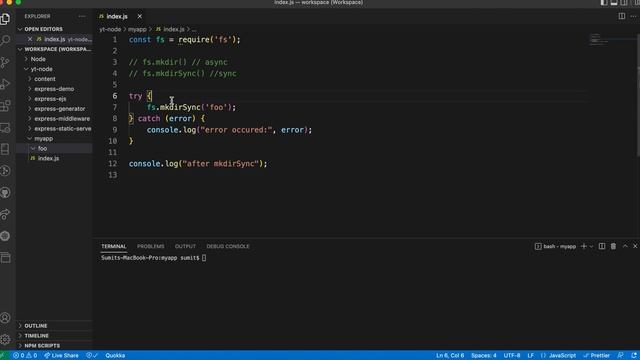
Task: Open the Manage gear icon
Action: tap(5, 339)
